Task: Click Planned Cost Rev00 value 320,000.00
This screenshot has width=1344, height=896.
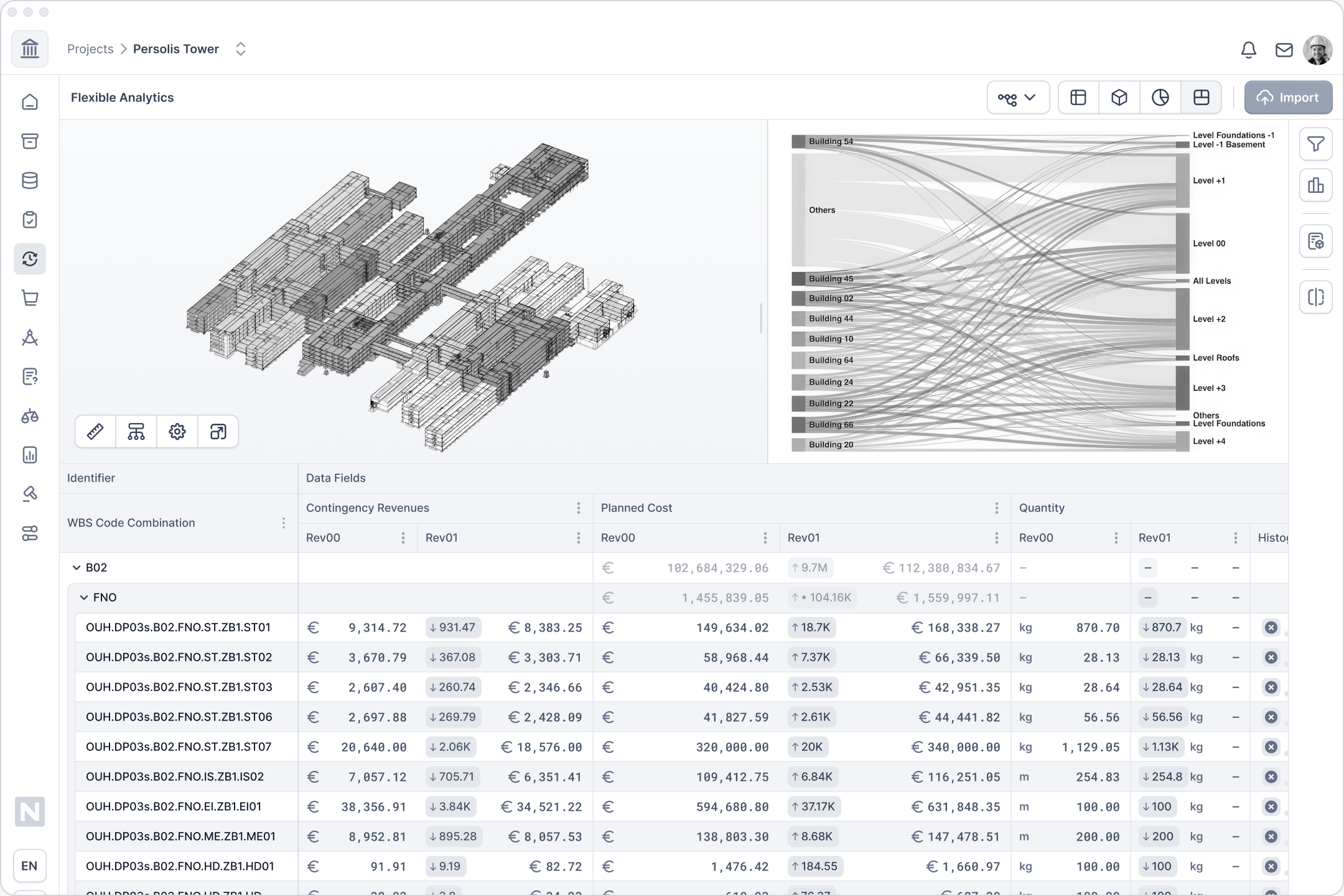Action: 732,747
